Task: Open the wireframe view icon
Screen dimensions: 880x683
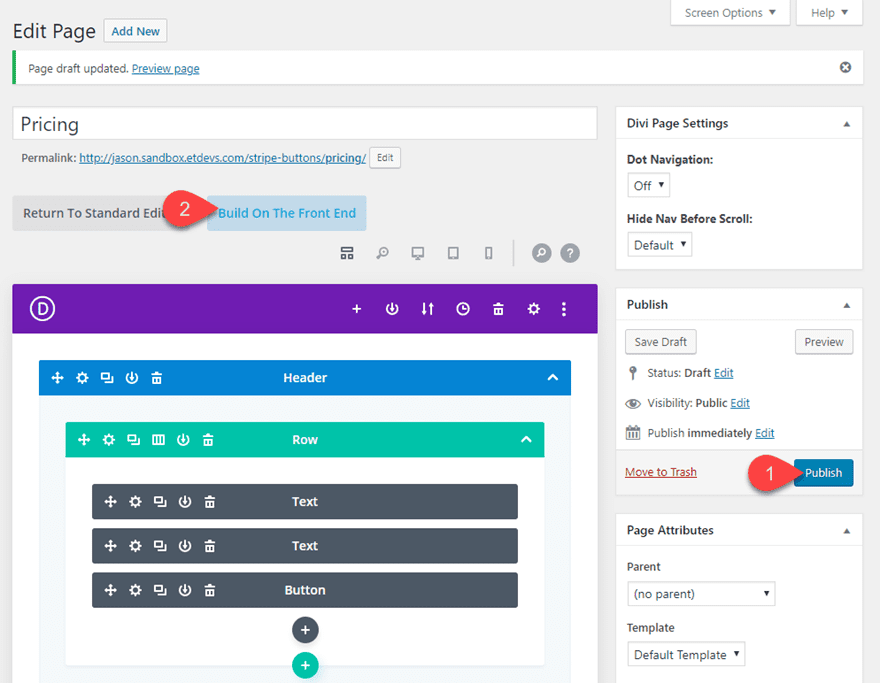Action: (x=347, y=253)
